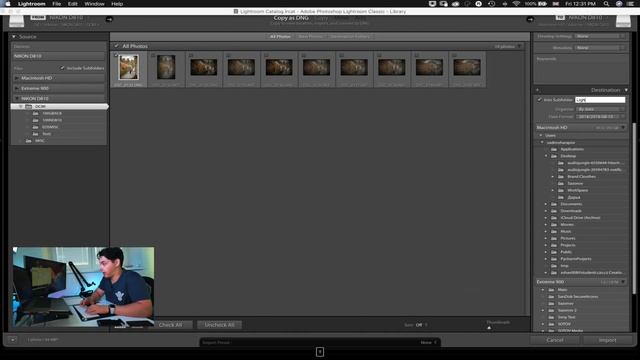This screenshot has width=640, height=360.
Task: Select the Music folder icon in Destination
Action: point(554,232)
